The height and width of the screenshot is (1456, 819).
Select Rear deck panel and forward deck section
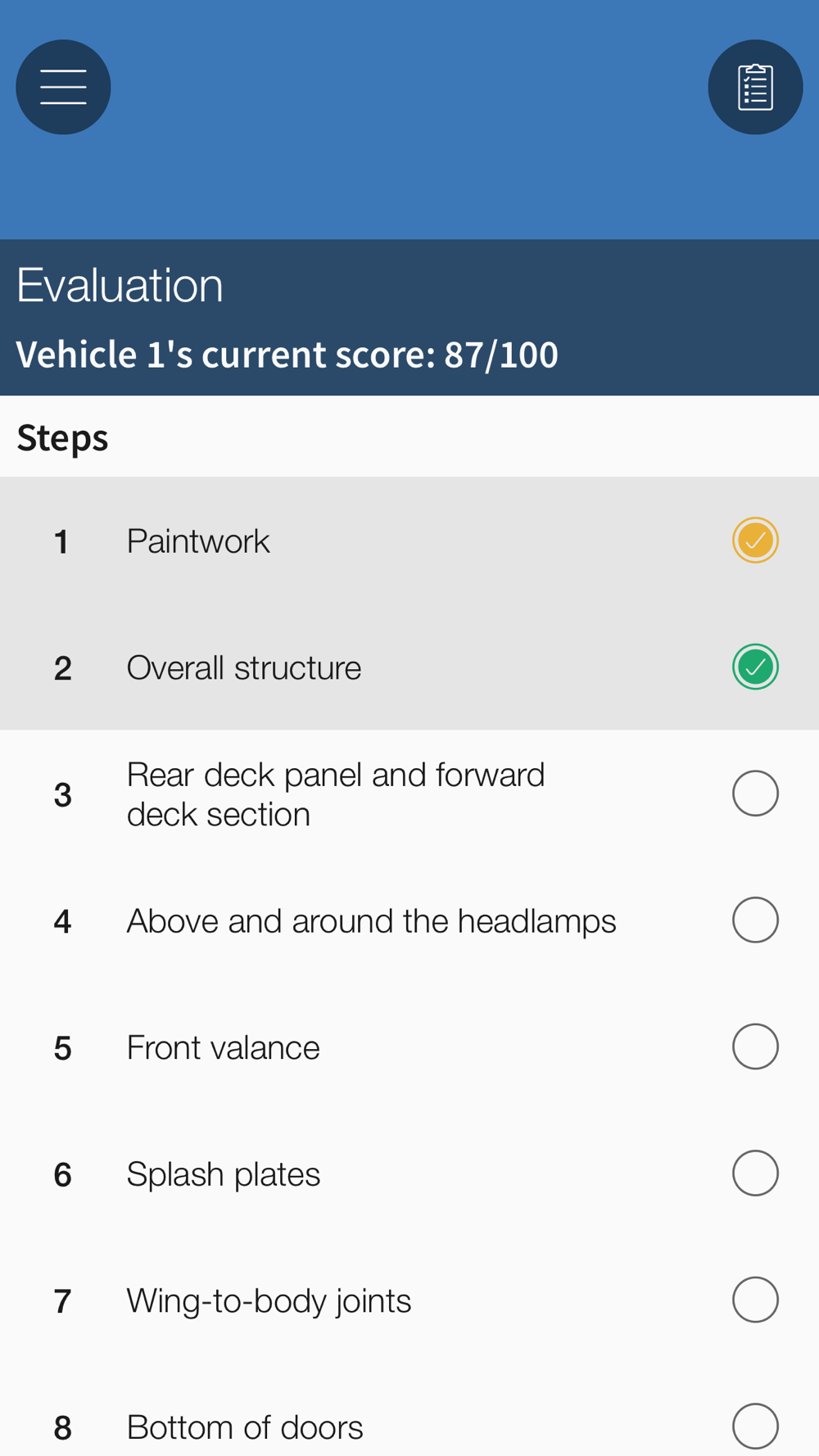point(409,794)
